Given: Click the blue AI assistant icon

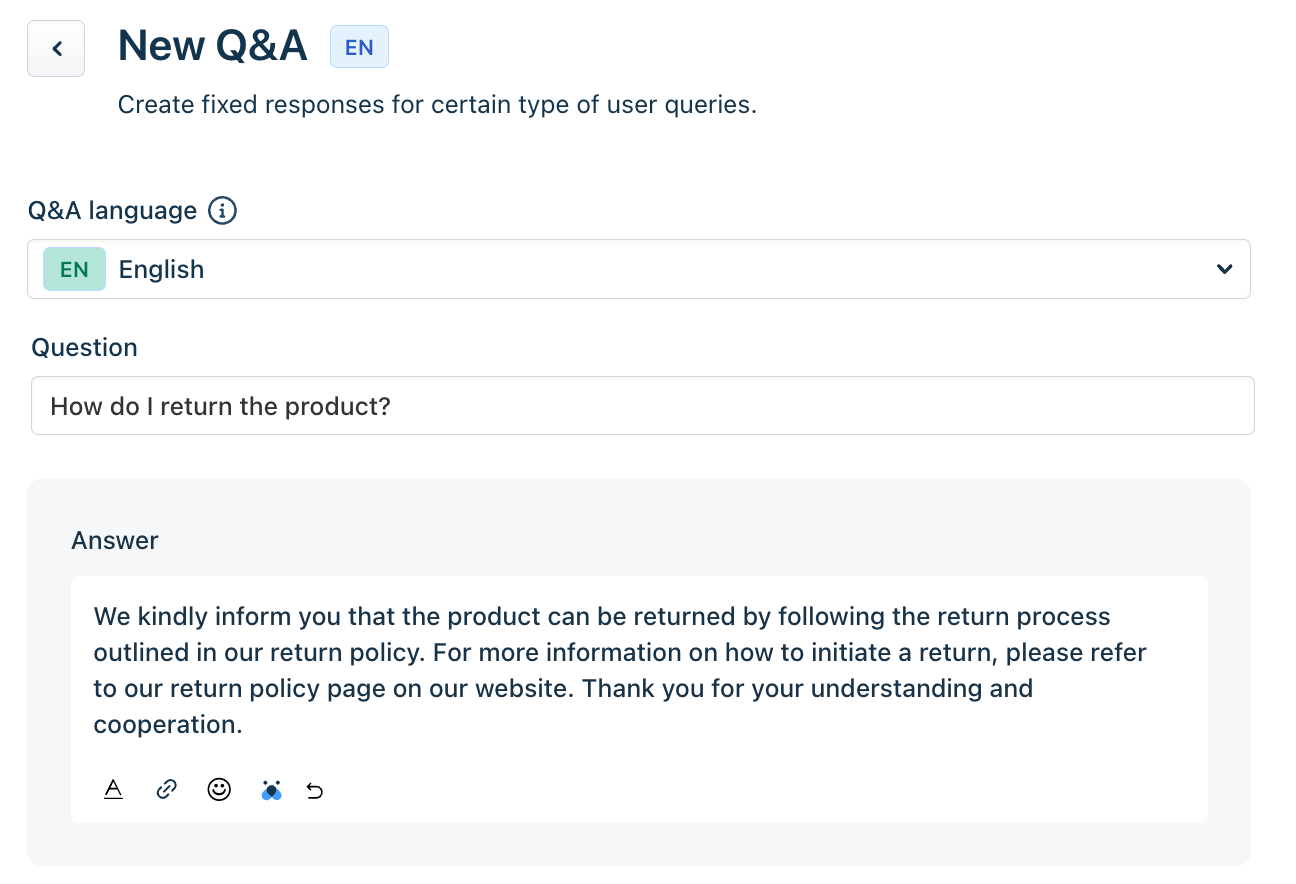Looking at the screenshot, I should pos(271,791).
